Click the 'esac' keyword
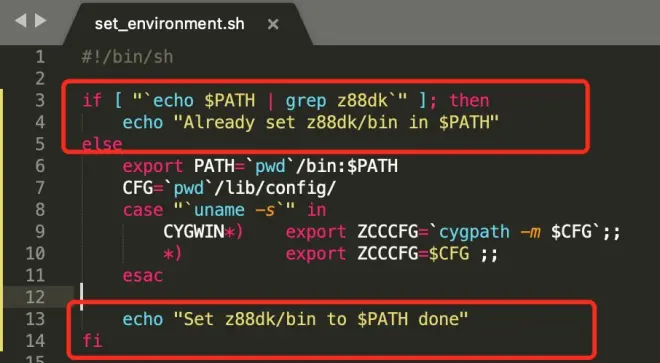Image resolution: width=660 pixels, height=363 pixels. coord(143,276)
